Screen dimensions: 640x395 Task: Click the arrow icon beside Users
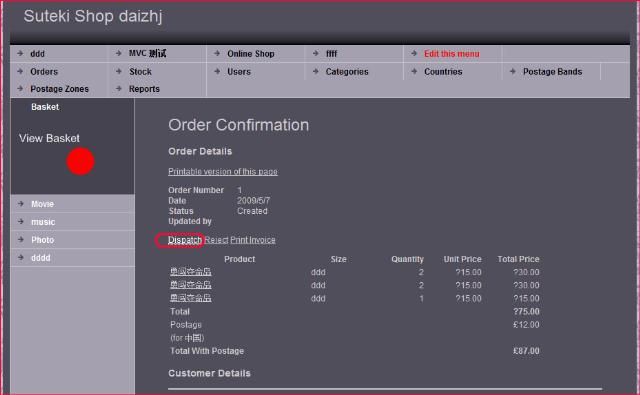coord(217,71)
